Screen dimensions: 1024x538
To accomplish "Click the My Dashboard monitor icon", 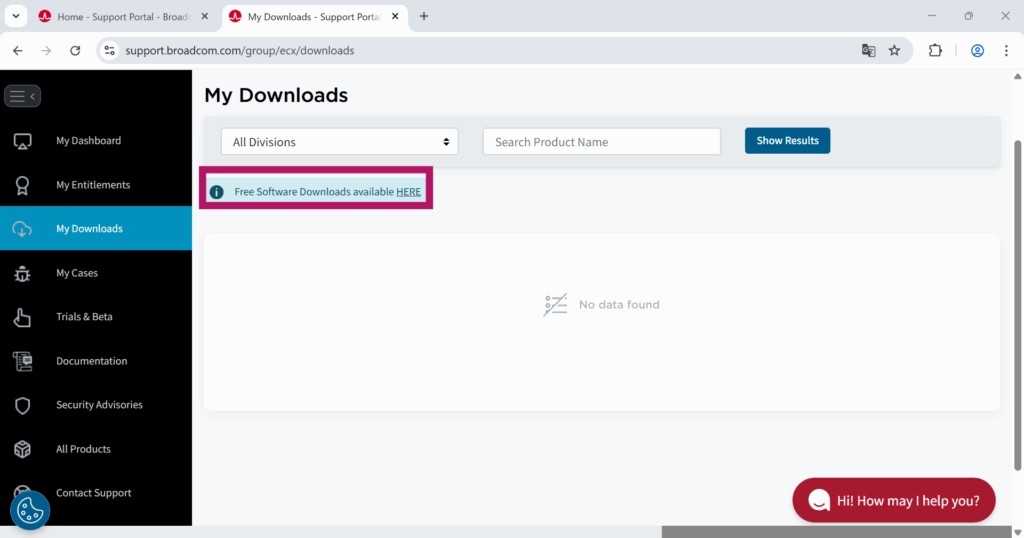I will coord(23,141).
